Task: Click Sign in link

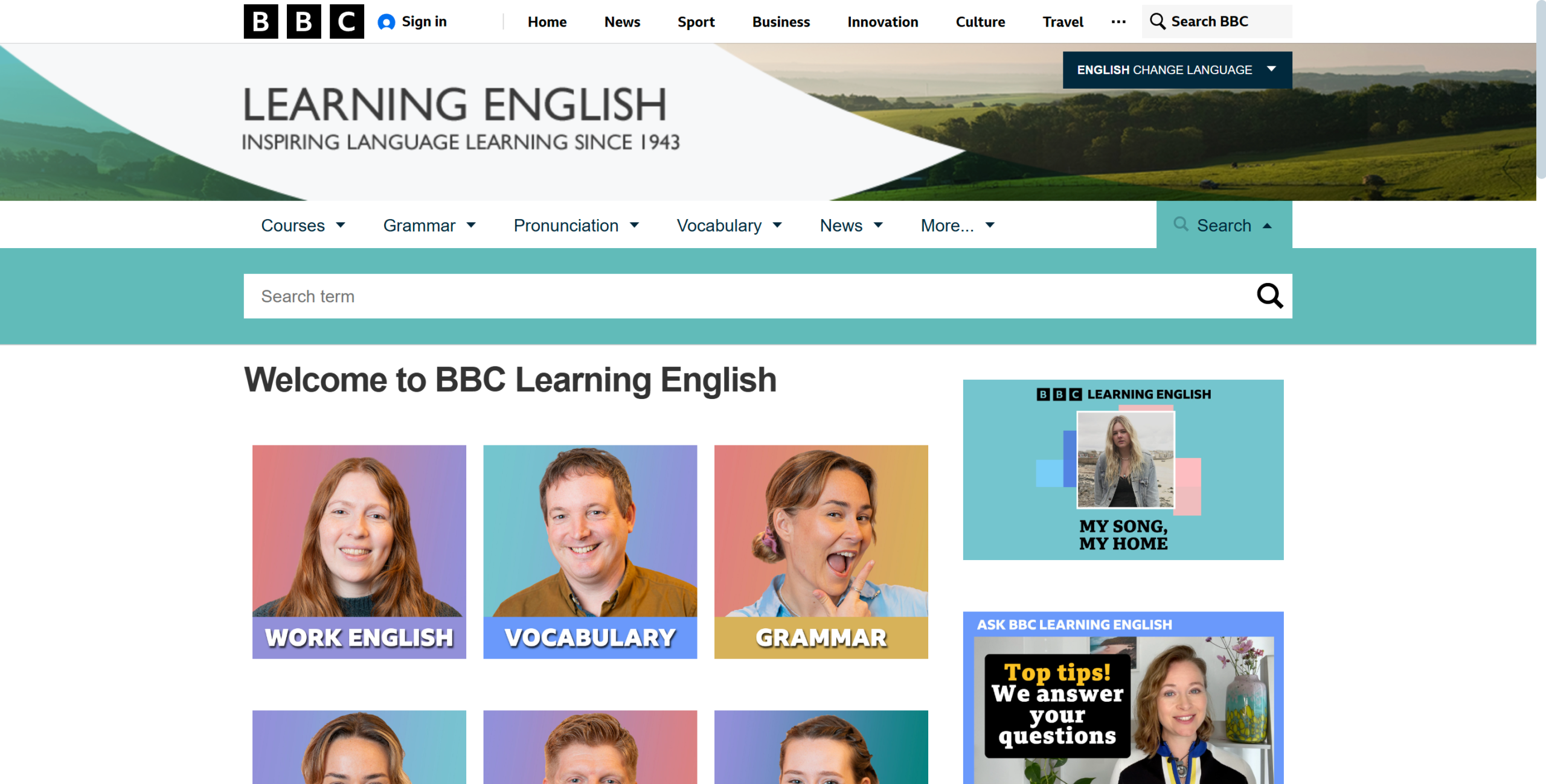Action: 424,22
